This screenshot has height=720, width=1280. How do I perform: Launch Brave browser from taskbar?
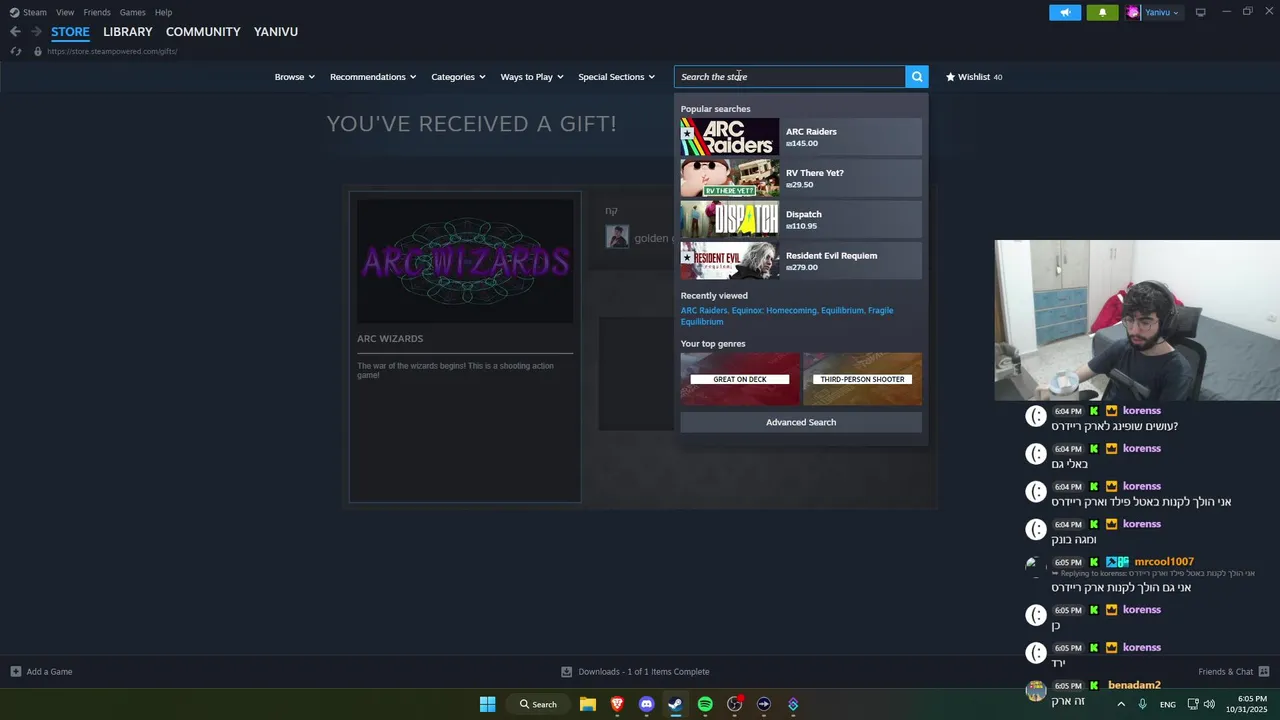click(x=617, y=704)
